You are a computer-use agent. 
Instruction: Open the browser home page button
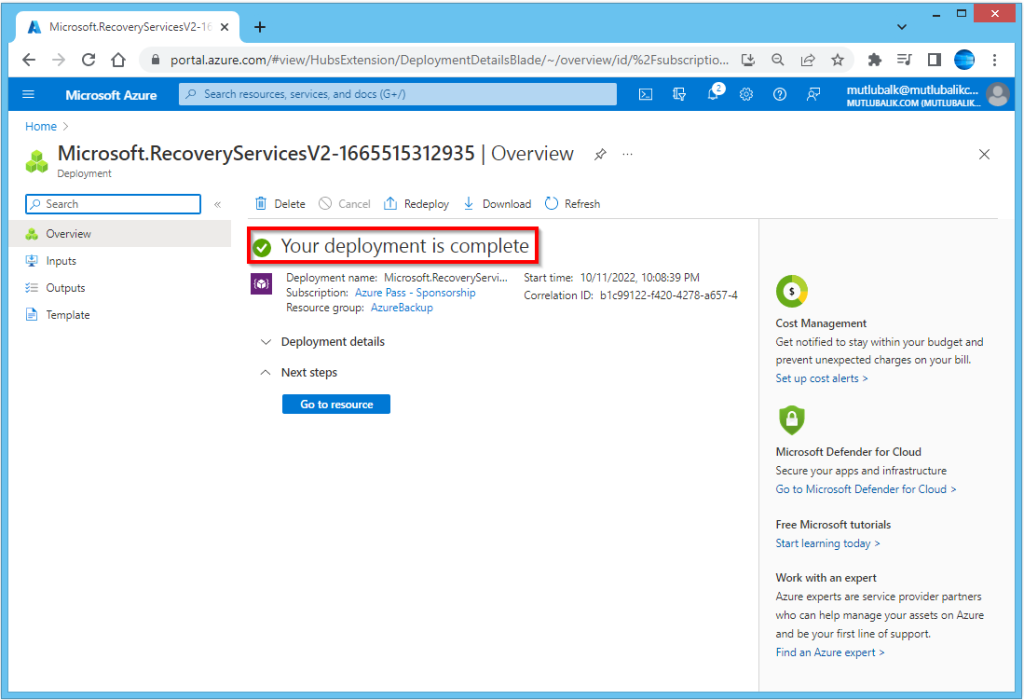(x=118, y=60)
